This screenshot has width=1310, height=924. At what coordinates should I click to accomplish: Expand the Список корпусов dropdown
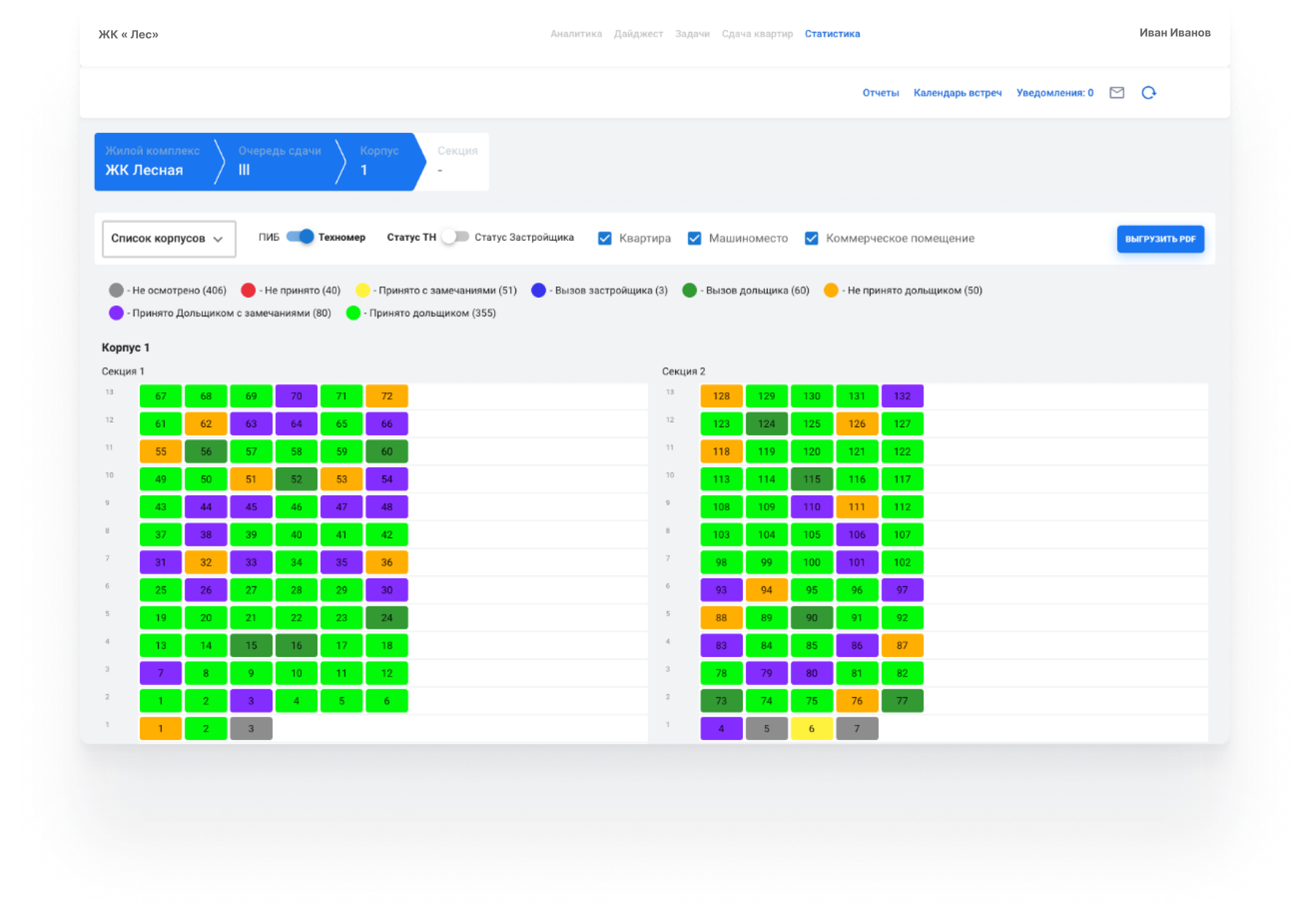pyautogui.click(x=168, y=238)
